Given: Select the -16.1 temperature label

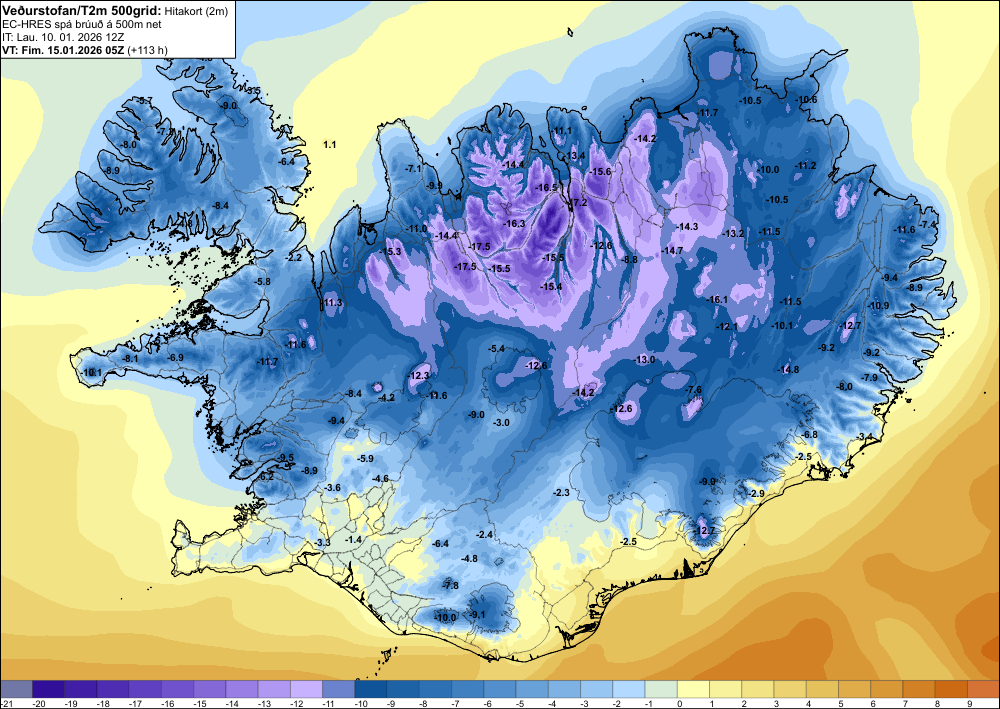Looking at the screenshot, I should (x=717, y=300).
